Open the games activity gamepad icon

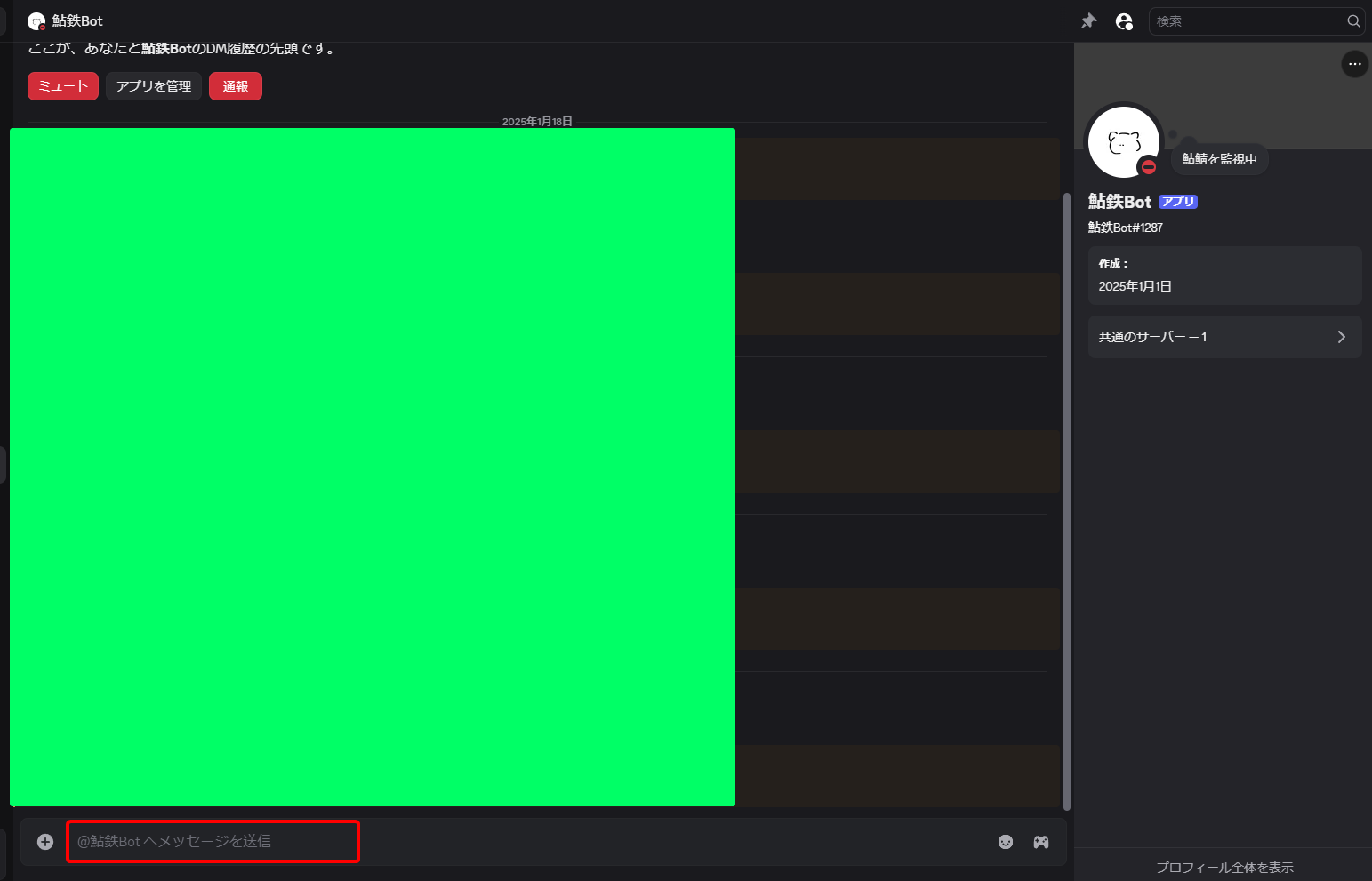coord(1040,842)
